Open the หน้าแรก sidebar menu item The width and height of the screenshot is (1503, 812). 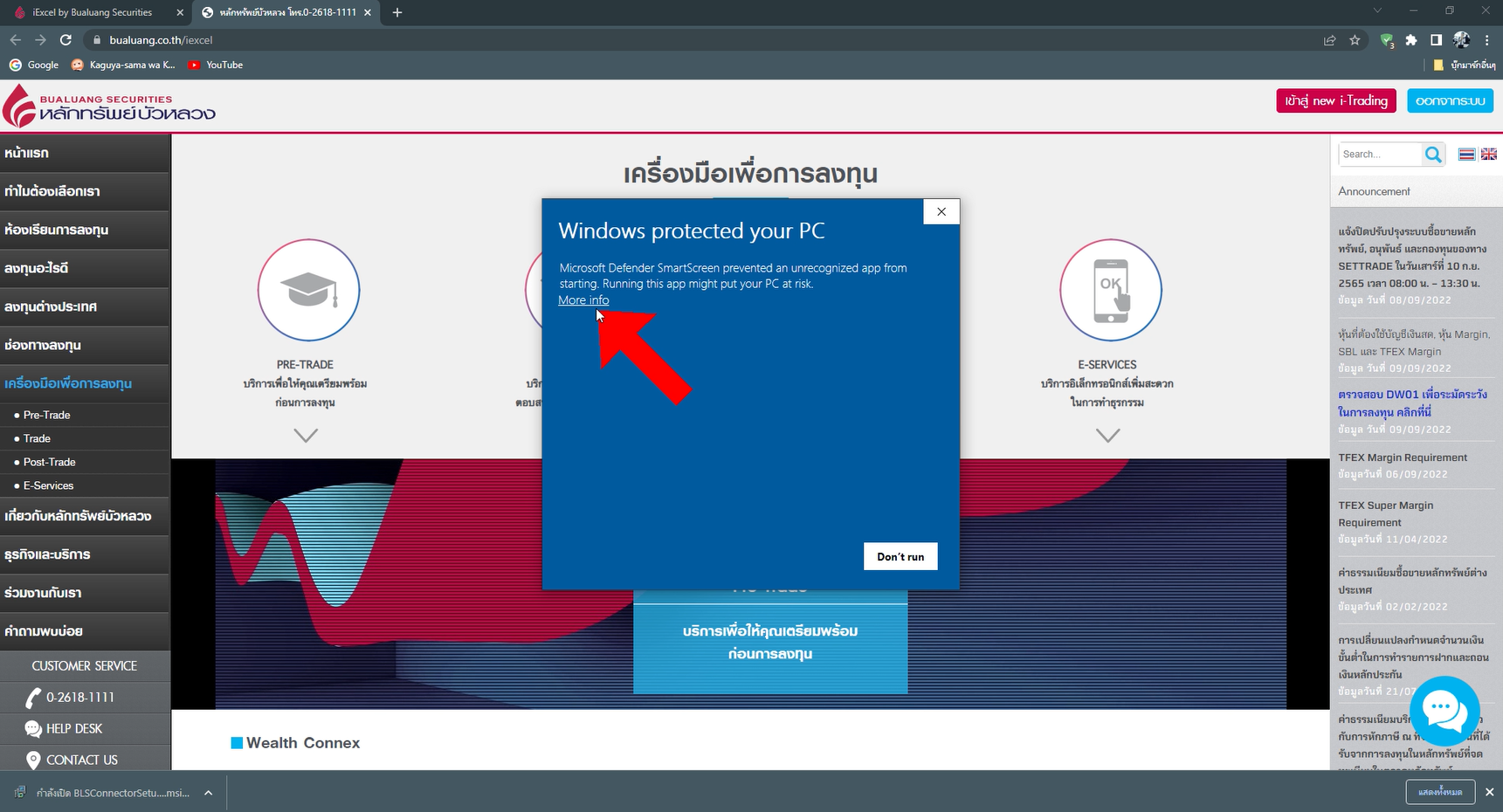(85, 153)
